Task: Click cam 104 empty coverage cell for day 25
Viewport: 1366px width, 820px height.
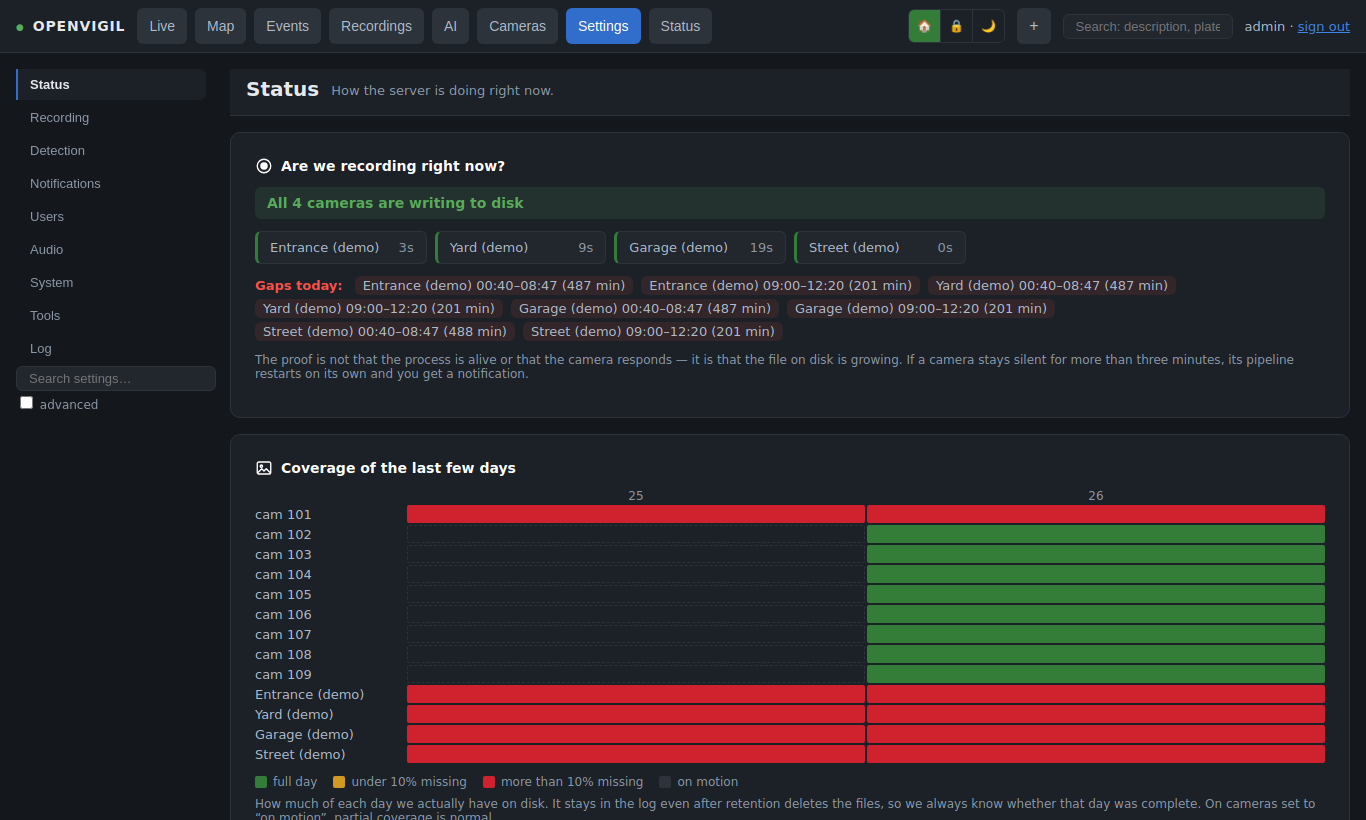Action: click(636, 574)
